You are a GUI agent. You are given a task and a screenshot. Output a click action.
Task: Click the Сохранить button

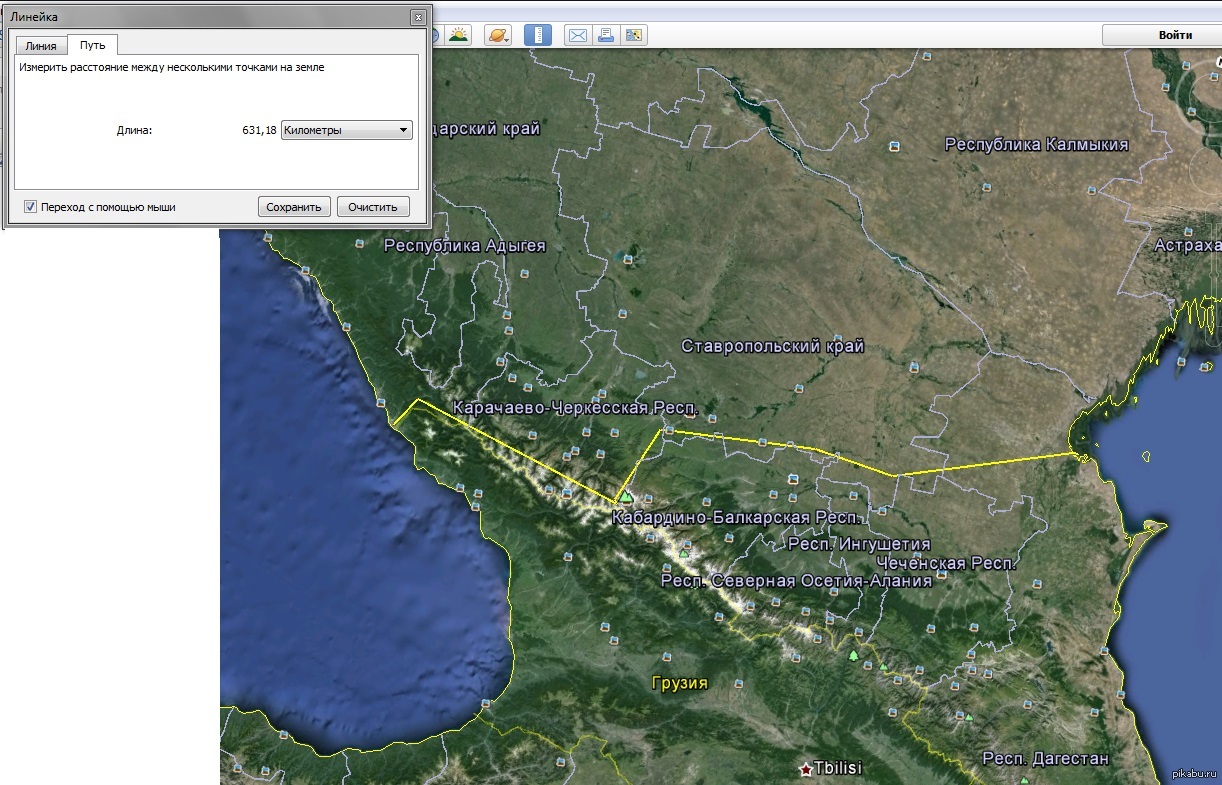tap(294, 207)
